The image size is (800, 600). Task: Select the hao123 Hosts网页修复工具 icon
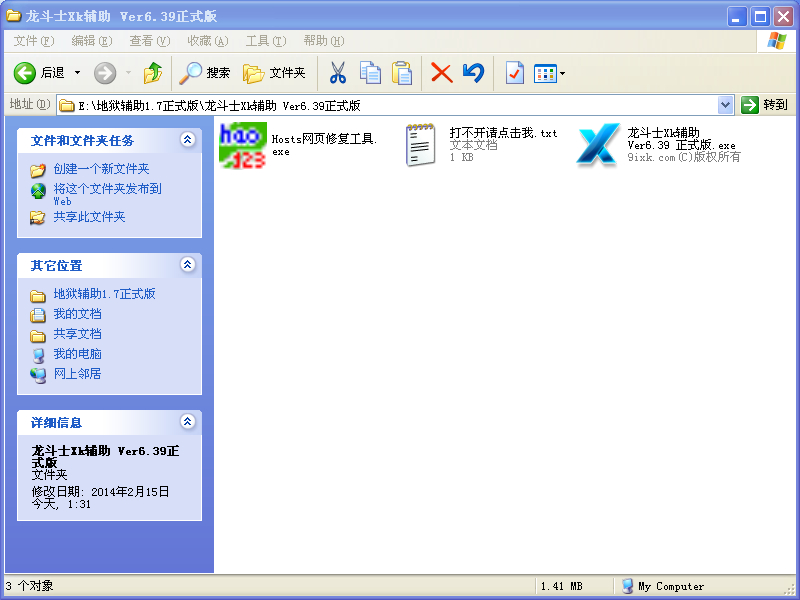click(x=243, y=145)
